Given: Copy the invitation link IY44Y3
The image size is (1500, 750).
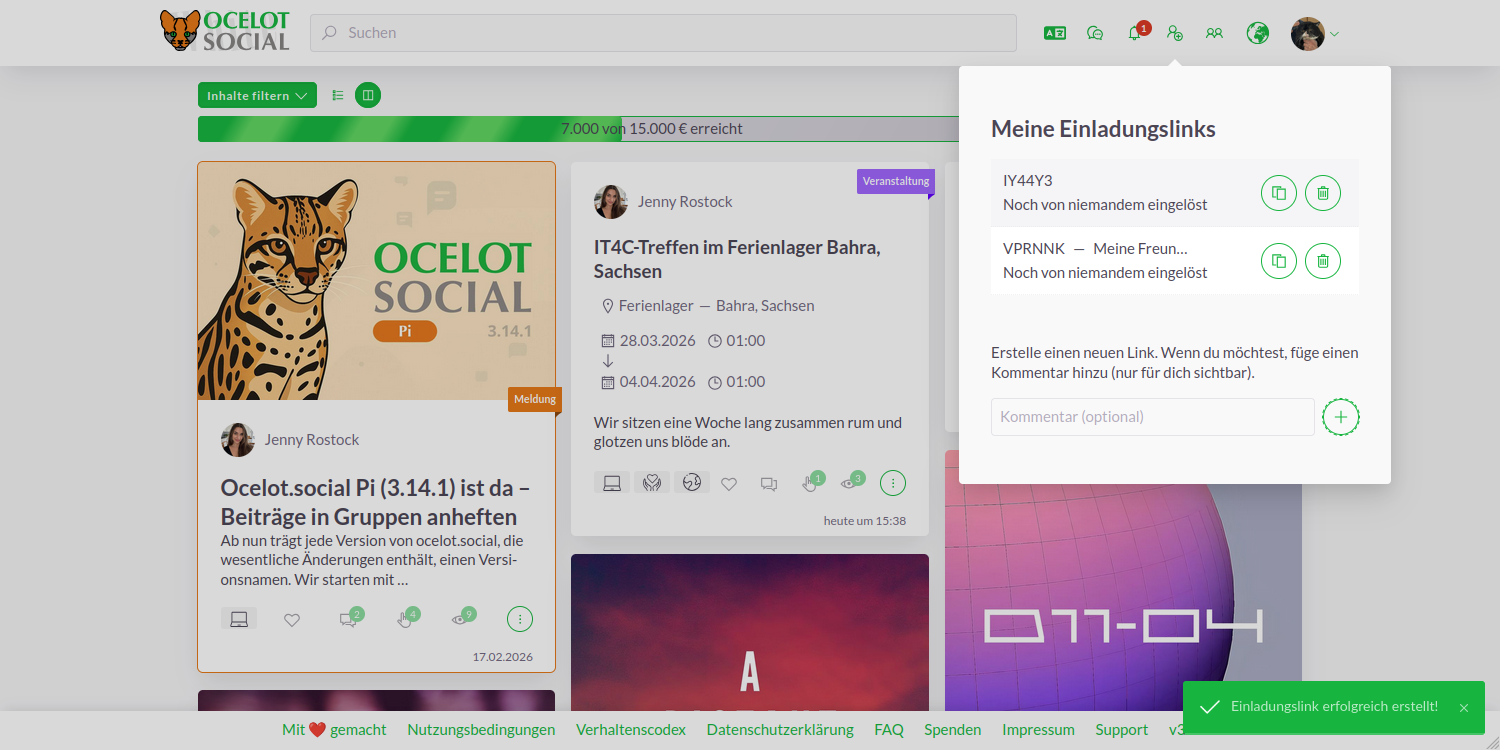Looking at the screenshot, I should pos(1278,193).
